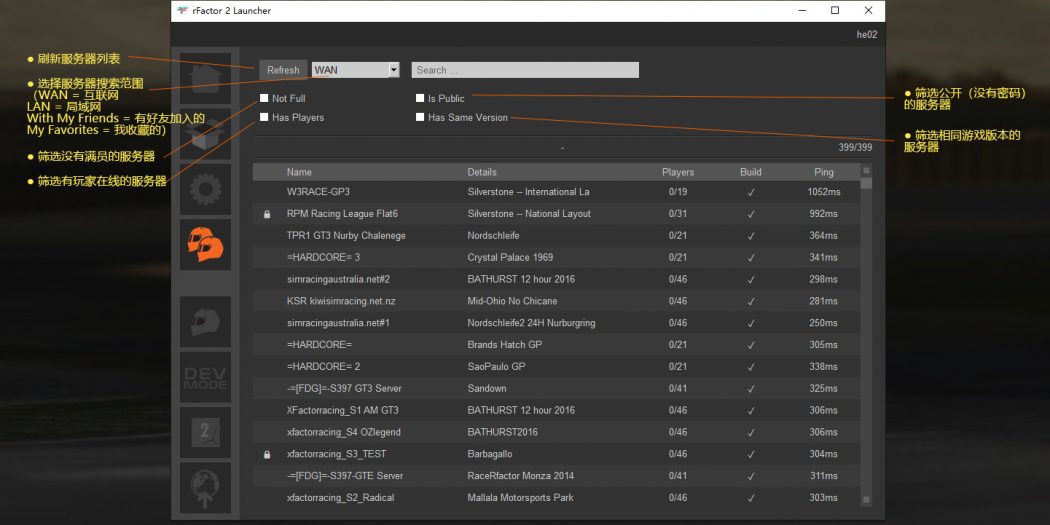
Task: Open single player helmet icon
Action: 206,322
